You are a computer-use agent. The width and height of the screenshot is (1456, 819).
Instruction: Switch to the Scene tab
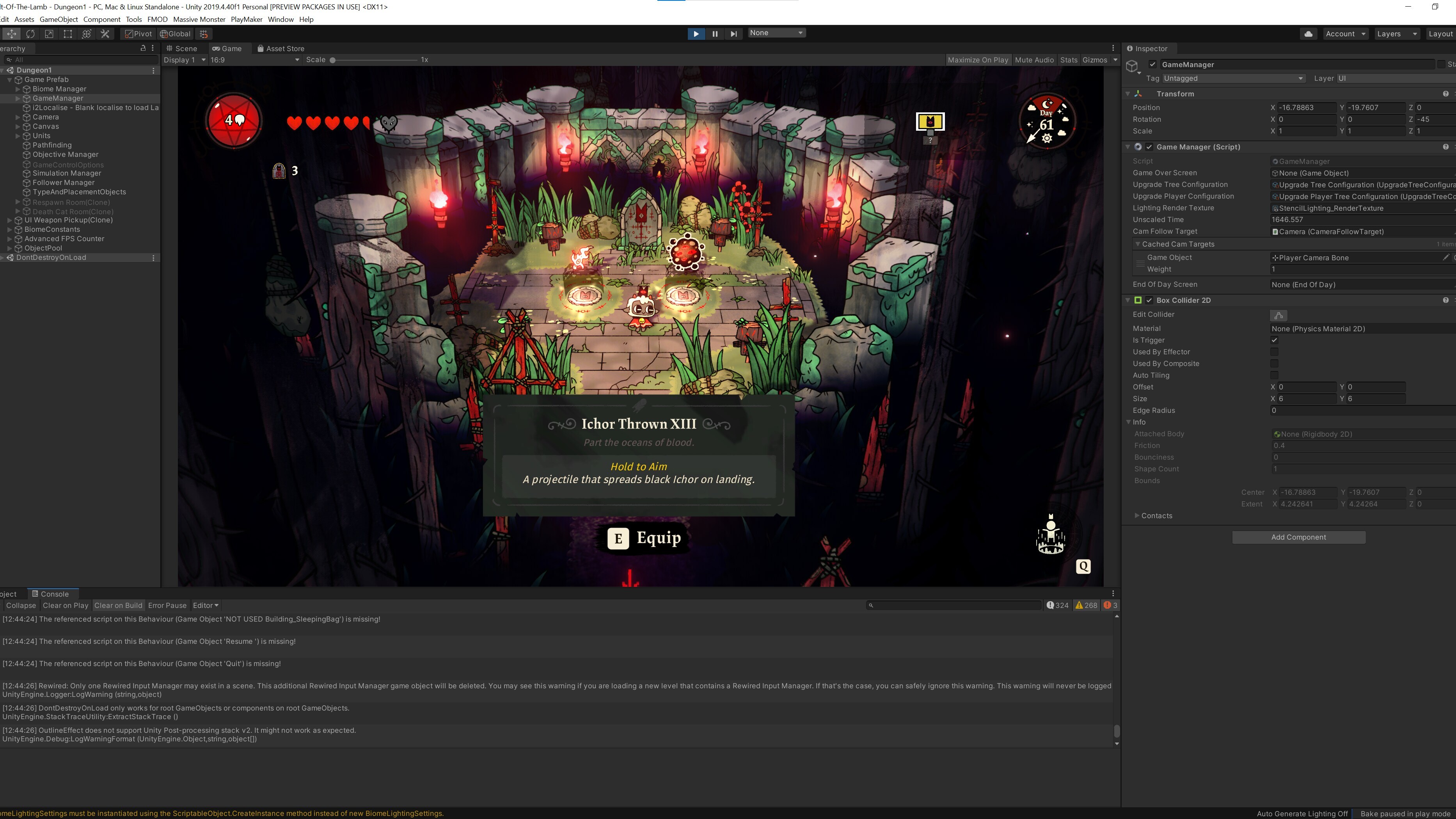[x=181, y=49]
